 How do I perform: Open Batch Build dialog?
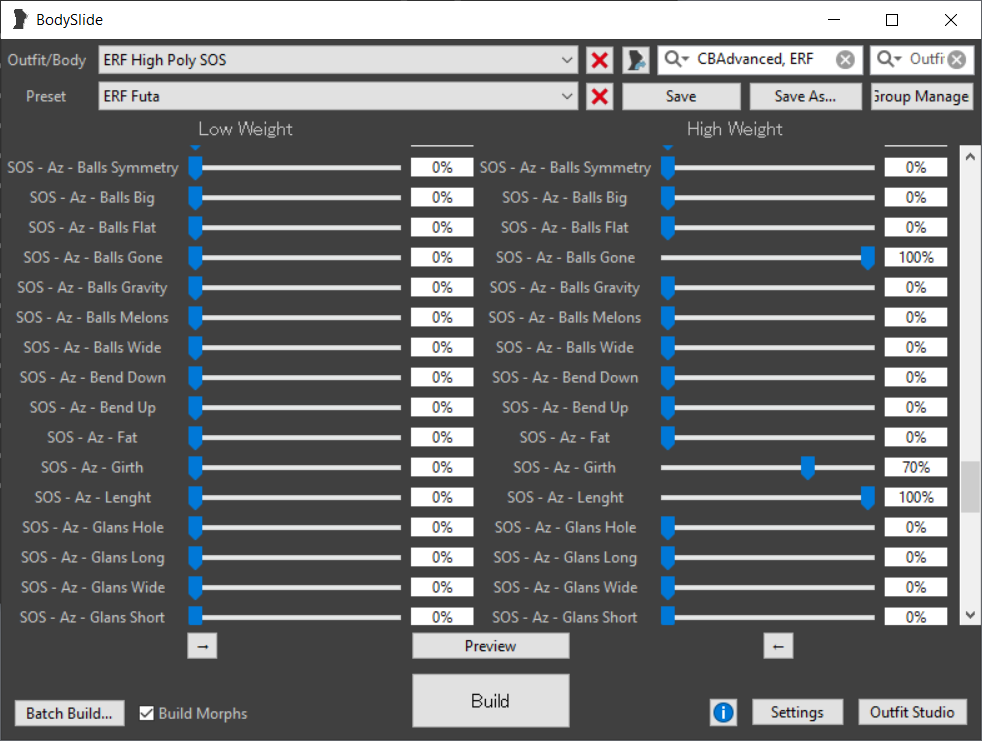pyautogui.click(x=69, y=713)
